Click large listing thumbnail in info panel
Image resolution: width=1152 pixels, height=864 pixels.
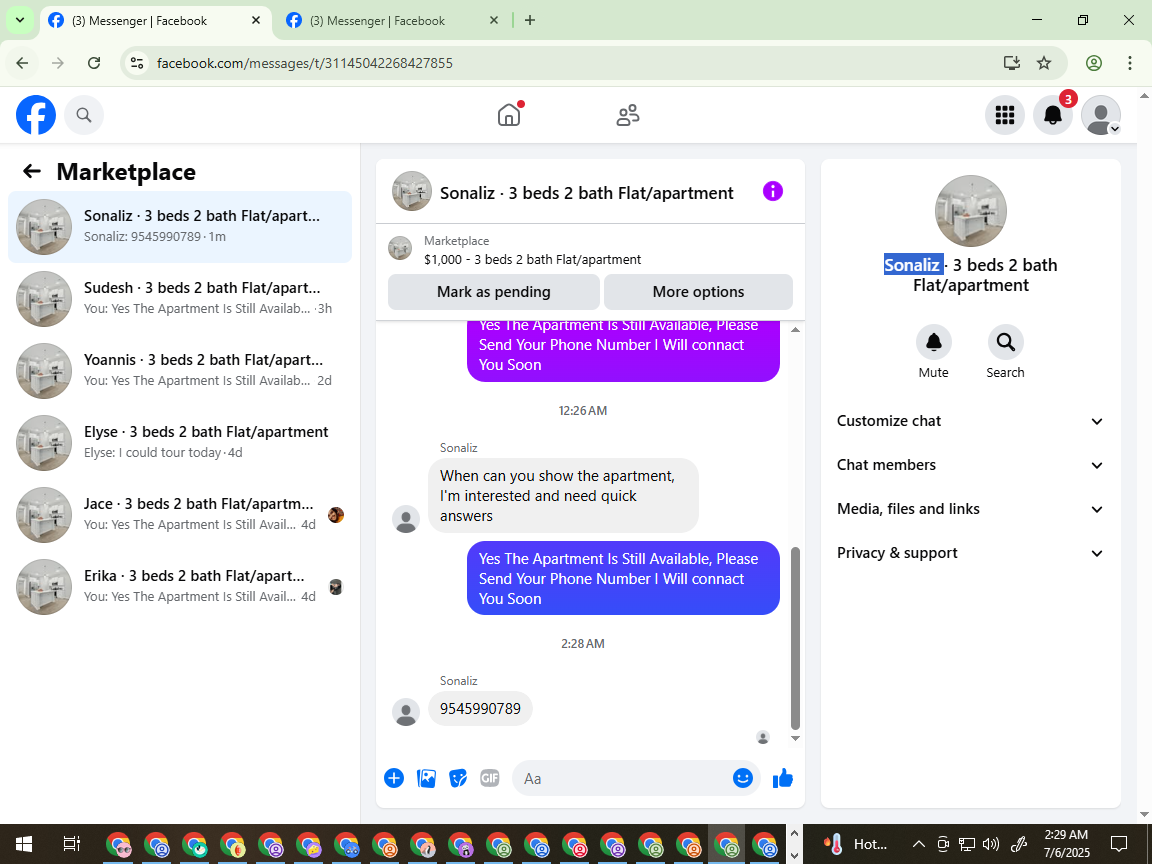click(x=971, y=211)
